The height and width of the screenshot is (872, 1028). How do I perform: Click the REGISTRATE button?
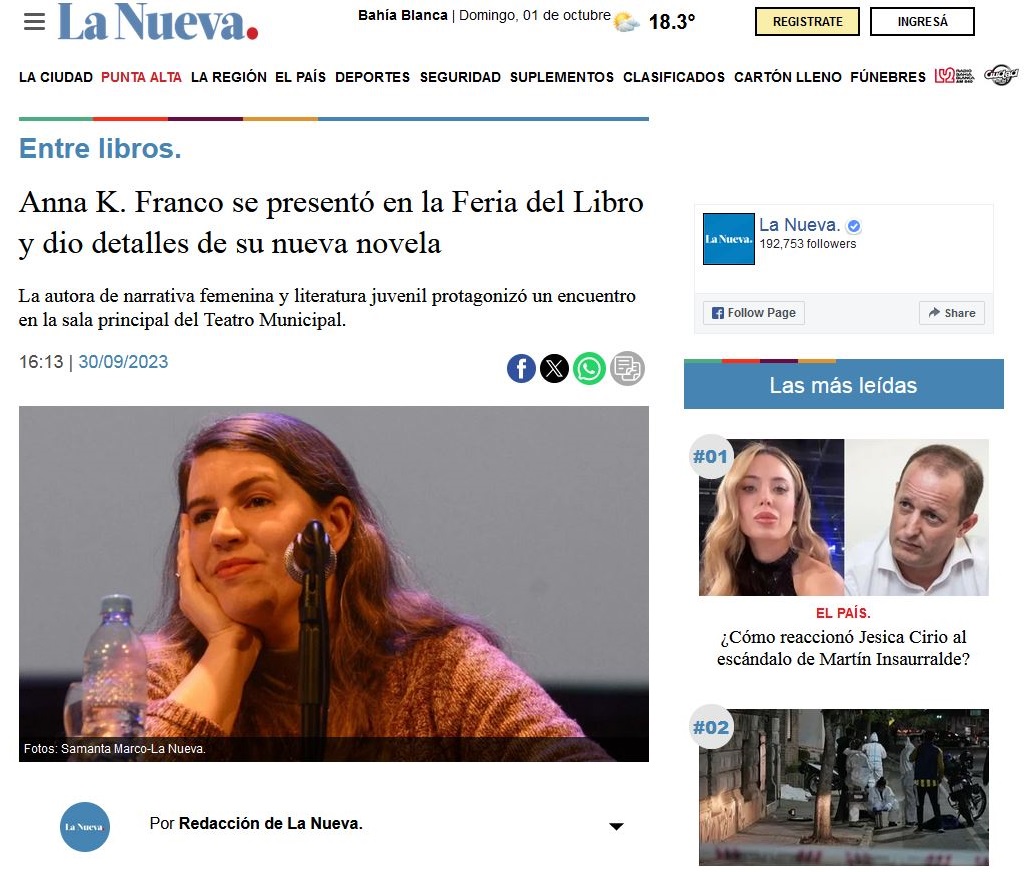click(x=807, y=22)
